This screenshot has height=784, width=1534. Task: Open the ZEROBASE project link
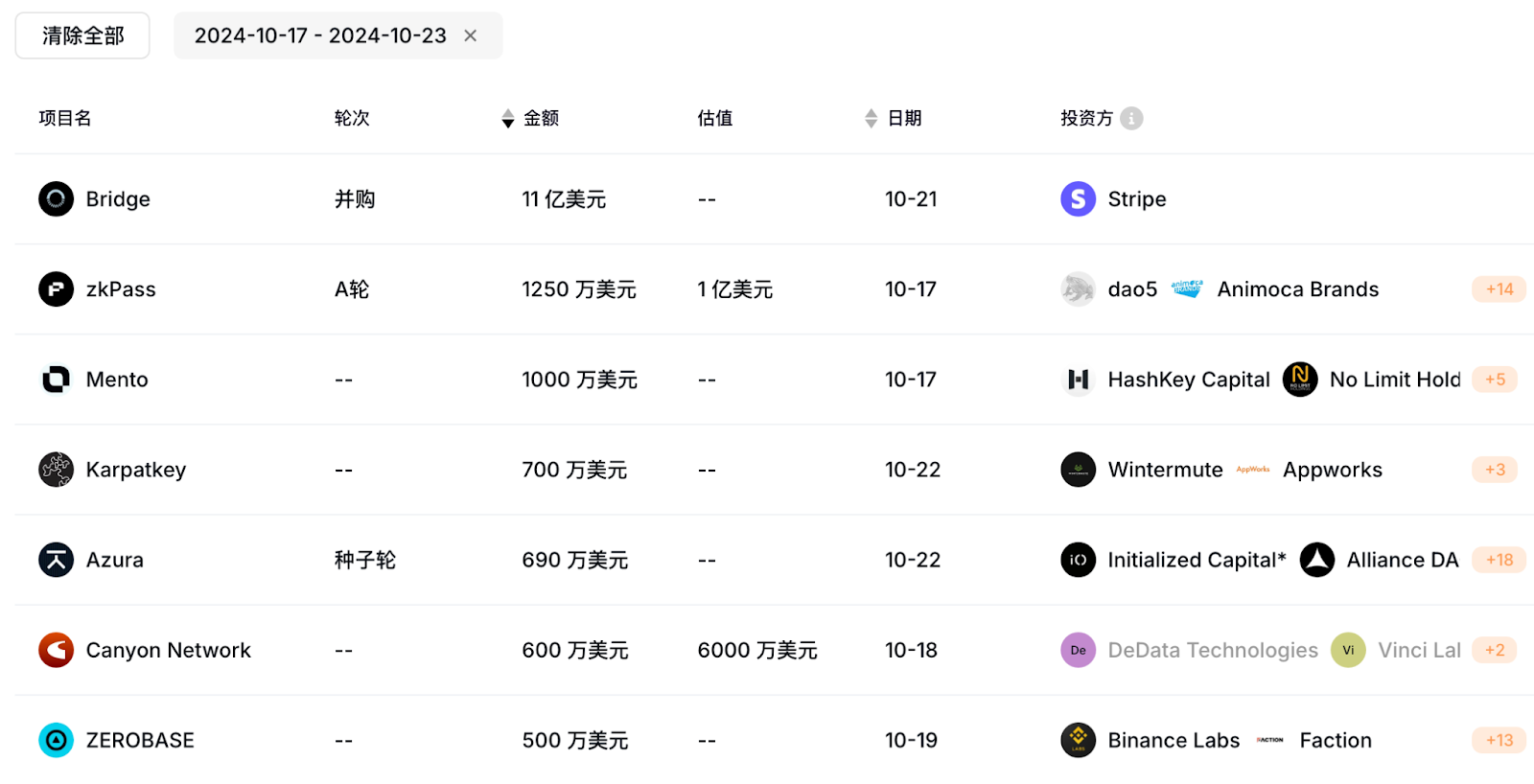(140, 740)
